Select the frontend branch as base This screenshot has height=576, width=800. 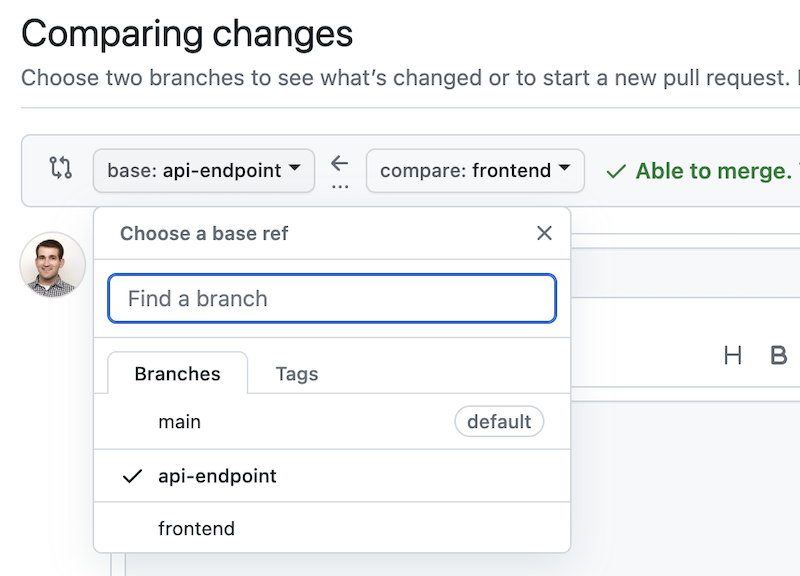point(197,528)
